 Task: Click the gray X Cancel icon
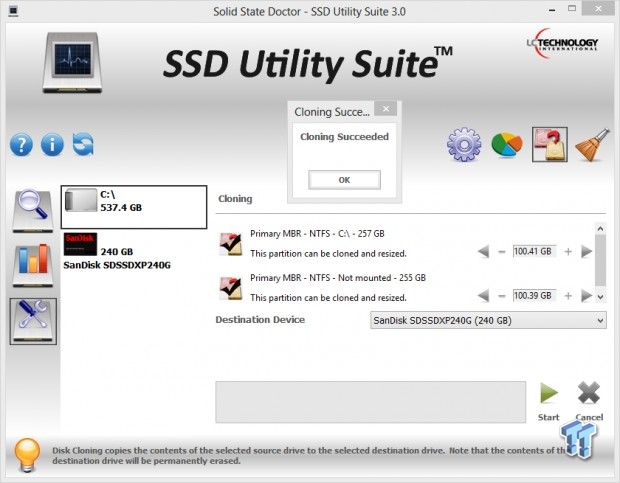pos(589,393)
